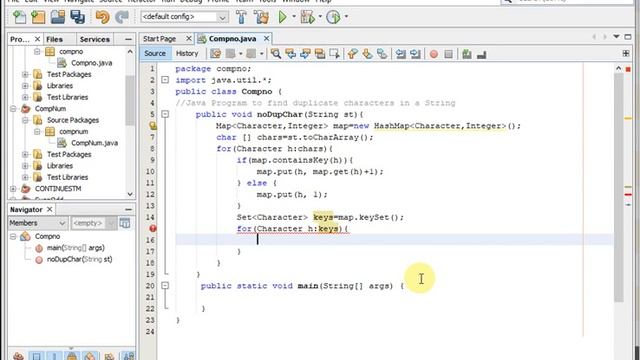Collapse the Compno class node in Navigator
Screen dimensions: 640x360
13,236
